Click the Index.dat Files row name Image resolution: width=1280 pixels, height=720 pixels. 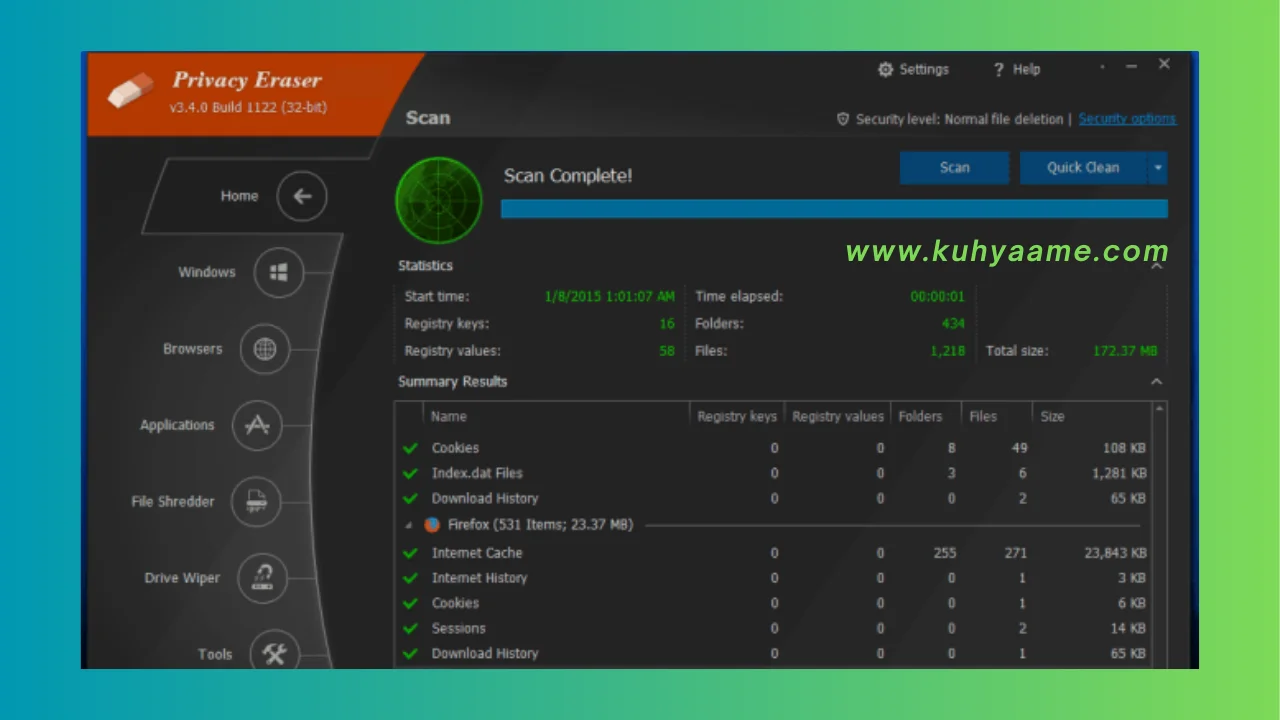tap(477, 473)
